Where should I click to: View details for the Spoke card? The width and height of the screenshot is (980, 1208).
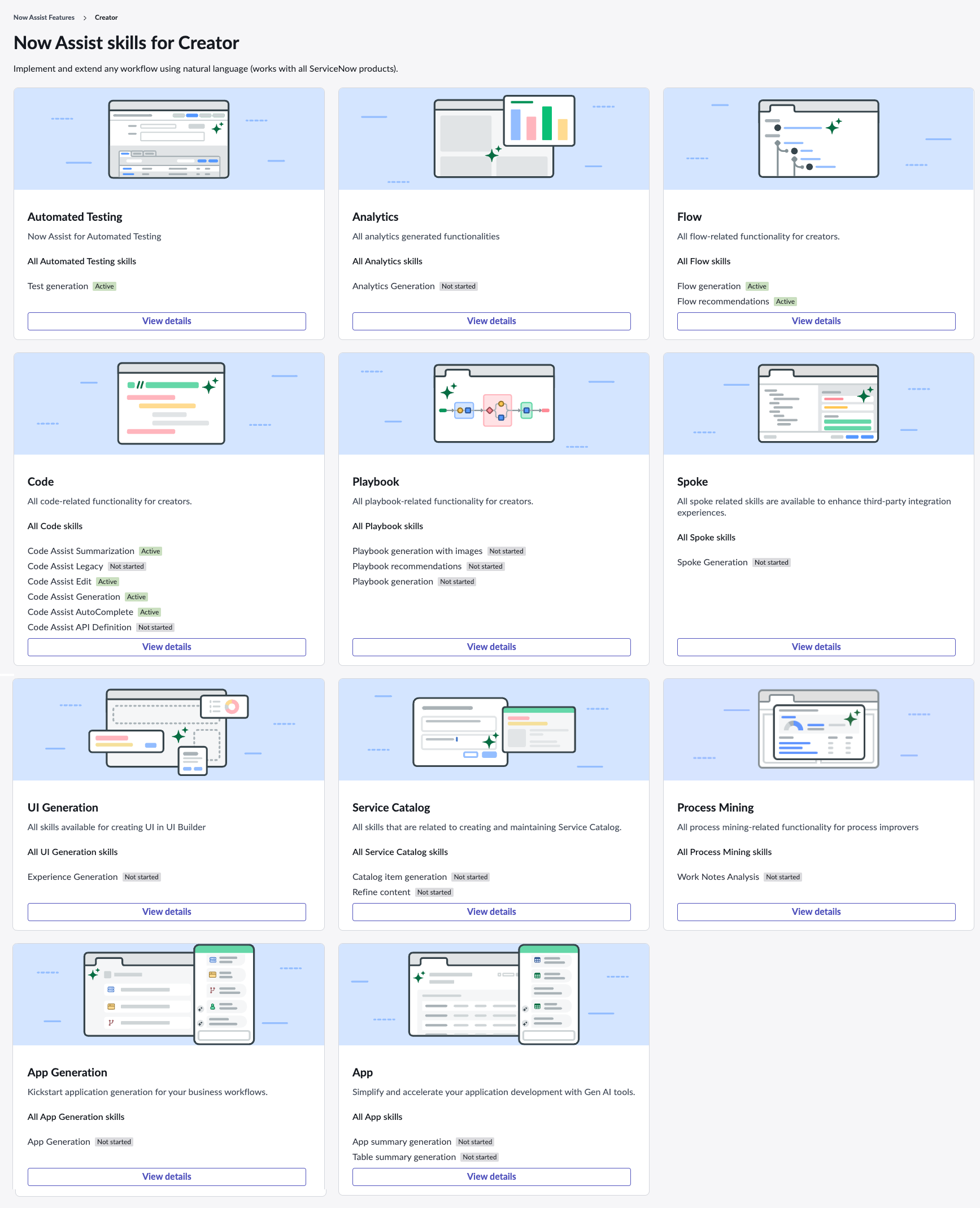[816, 647]
